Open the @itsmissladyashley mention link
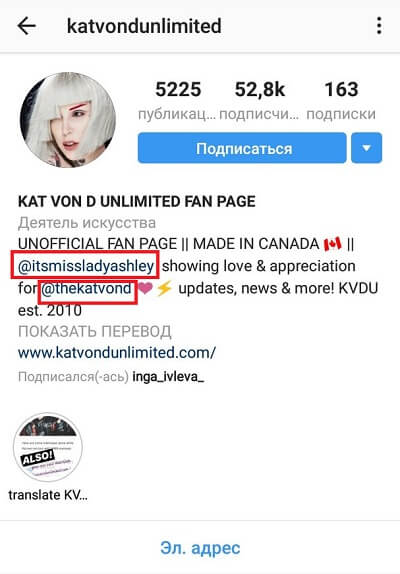The image size is (400, 574). click(86, 266)
